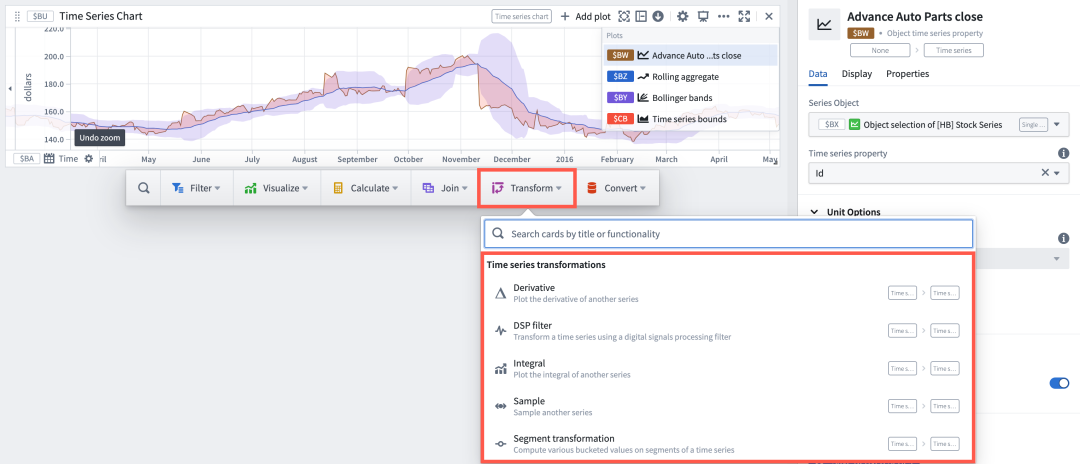The height and width of the screenshot is (464, 1080).
Task: Open the three-dot more options menu
Action: [723, 16]
